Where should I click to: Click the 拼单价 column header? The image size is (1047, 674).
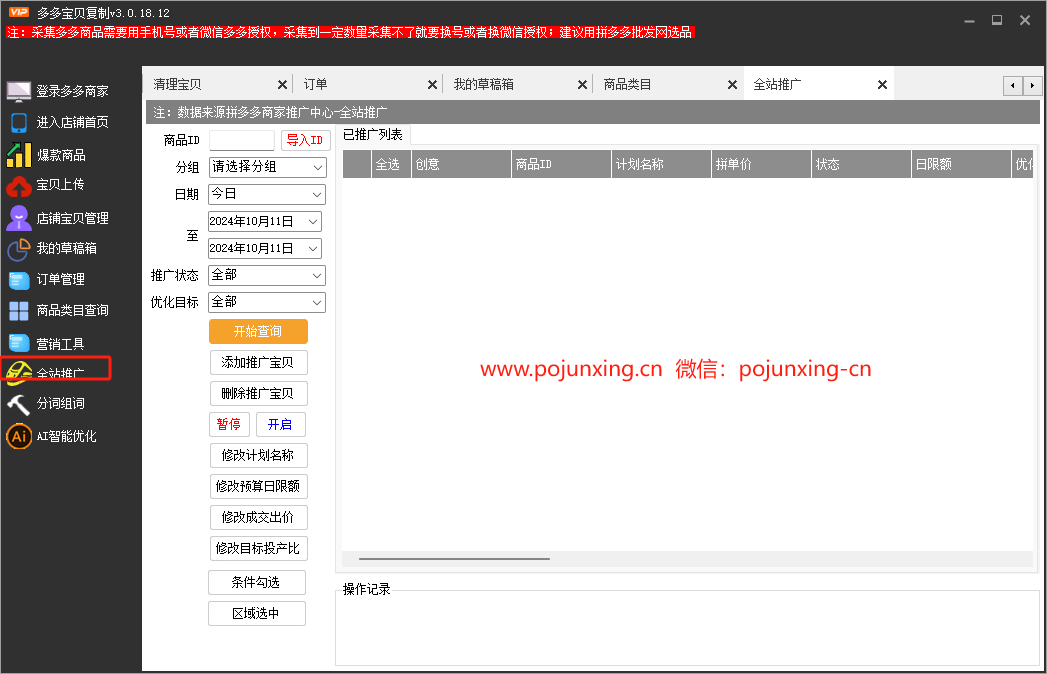tap(761, 164)
